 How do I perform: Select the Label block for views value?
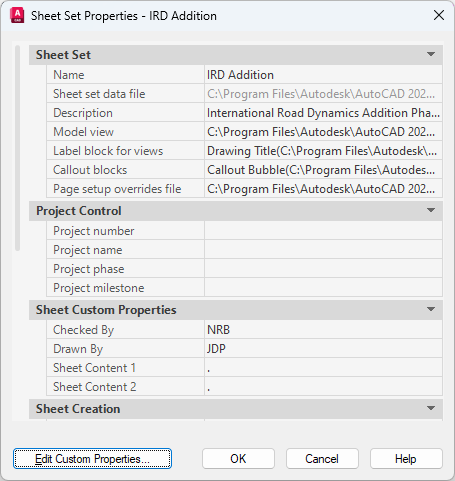(x=323, y=151)
